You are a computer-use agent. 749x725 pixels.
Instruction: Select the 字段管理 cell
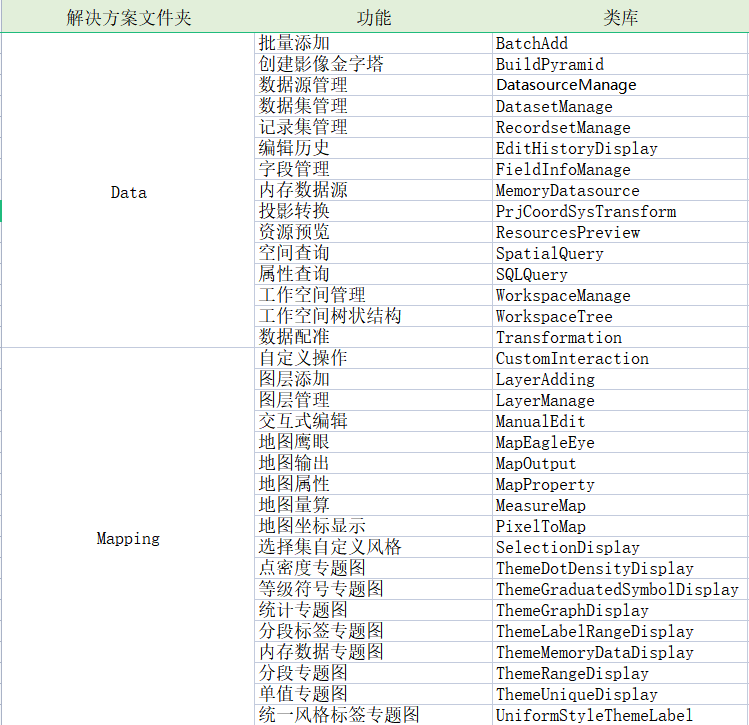point(374,170)
